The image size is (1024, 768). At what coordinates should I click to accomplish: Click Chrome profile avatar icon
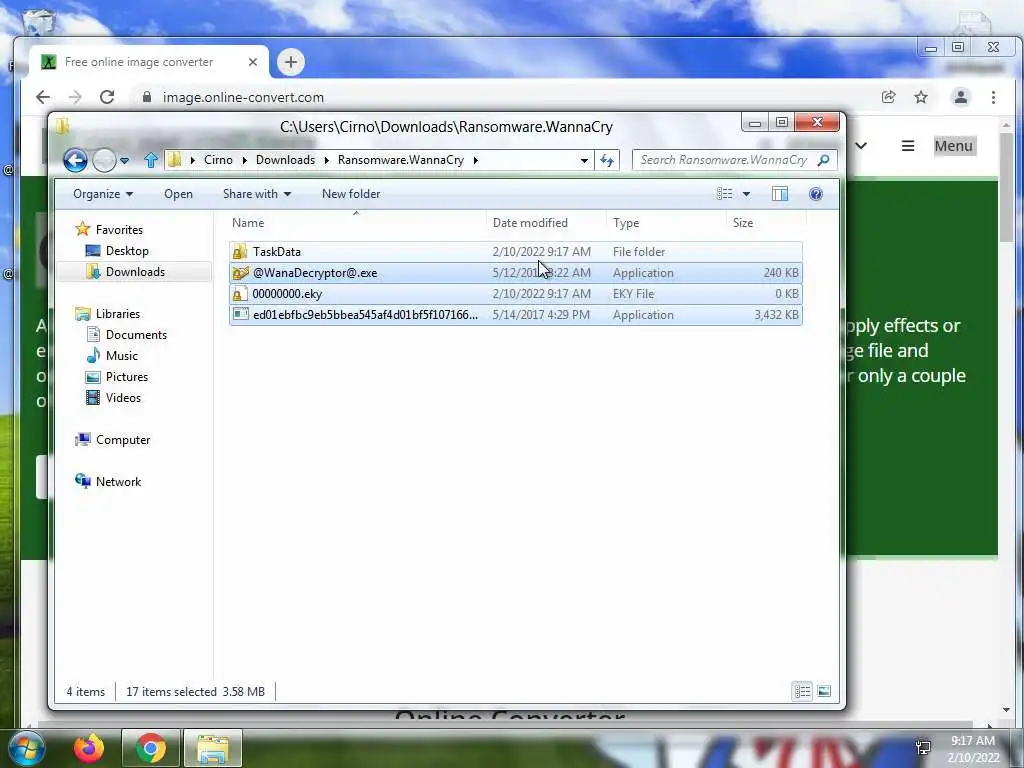coord(961,97)
